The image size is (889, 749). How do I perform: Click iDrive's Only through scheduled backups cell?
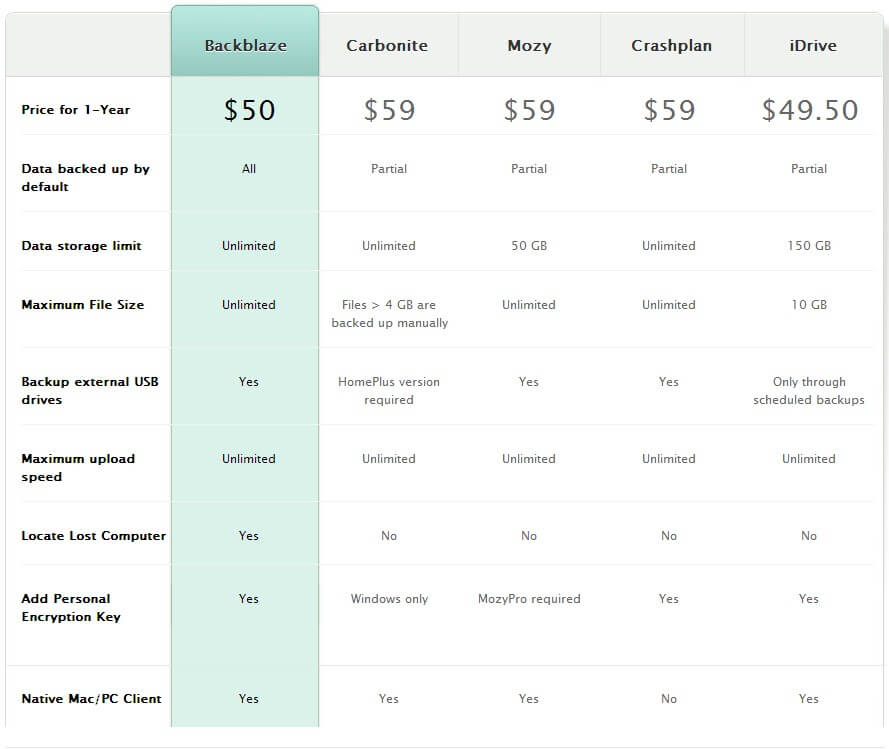pos(809,391)
